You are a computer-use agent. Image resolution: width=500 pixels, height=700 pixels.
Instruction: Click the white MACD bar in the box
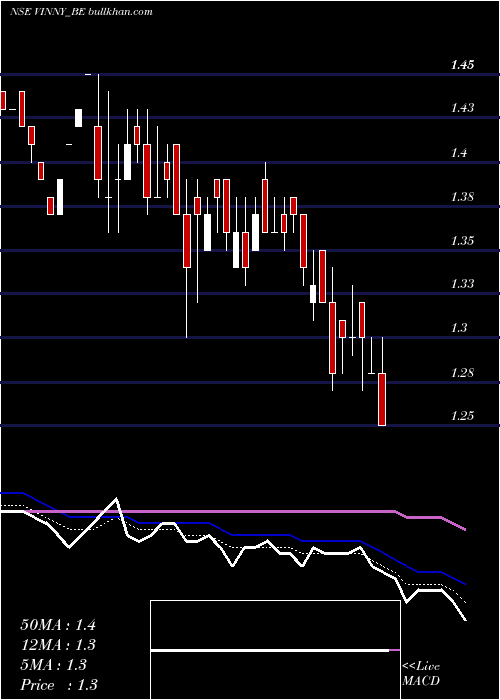pyautogui.click(x=270, y=650)
